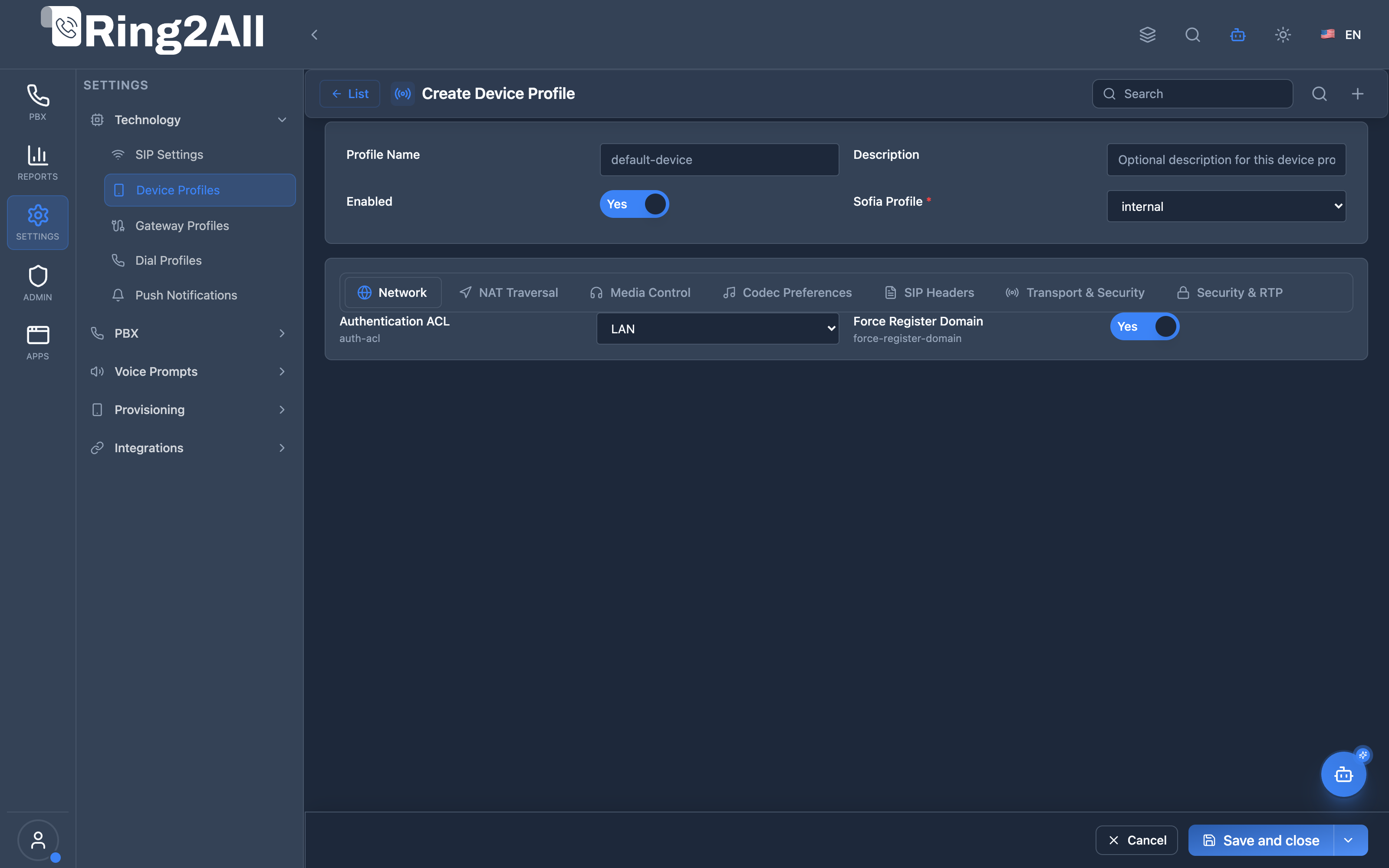This screenshot has height=868, width=1389.
Task: Open the Settings gear in left rail
Action: tap(37, 223)
